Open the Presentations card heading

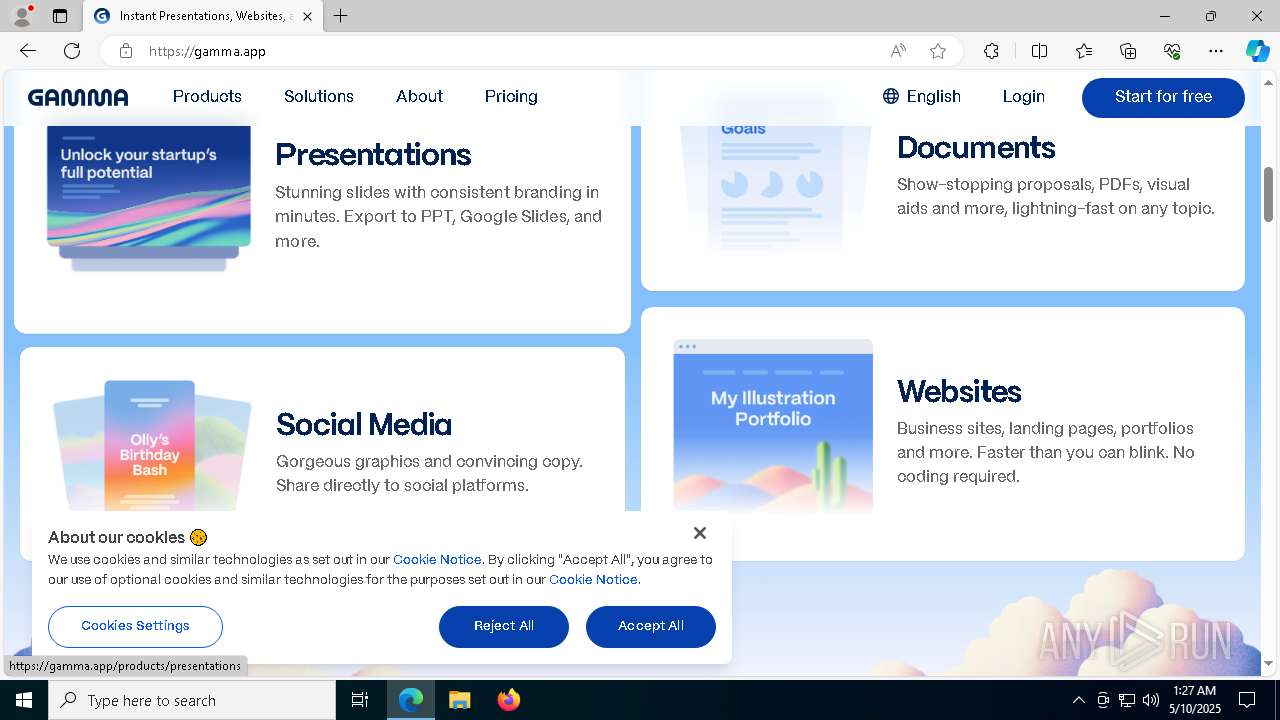click(x=373, y=154)
